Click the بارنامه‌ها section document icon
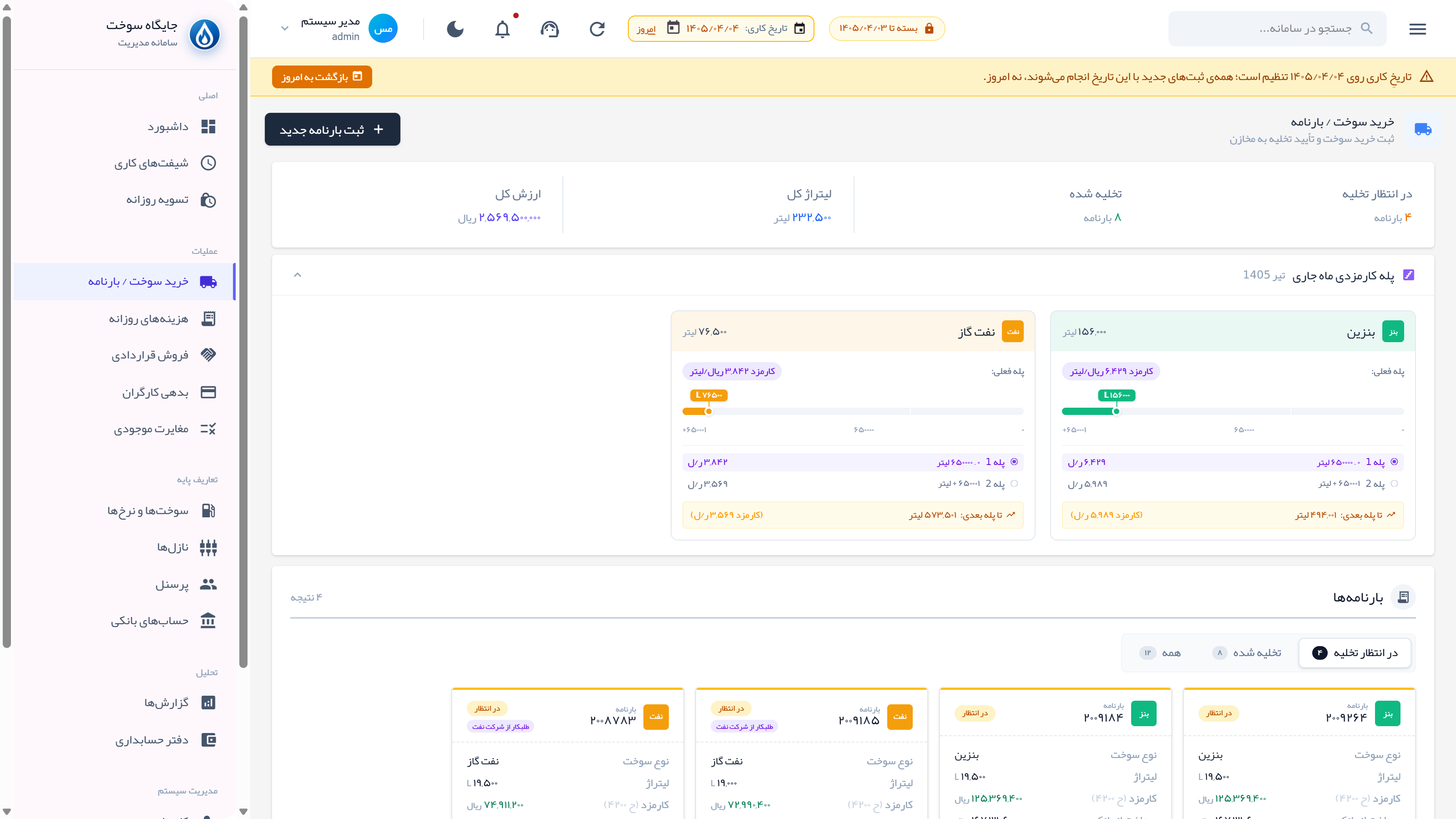The image size is (1456, 819). click(x=1403, y=597)
